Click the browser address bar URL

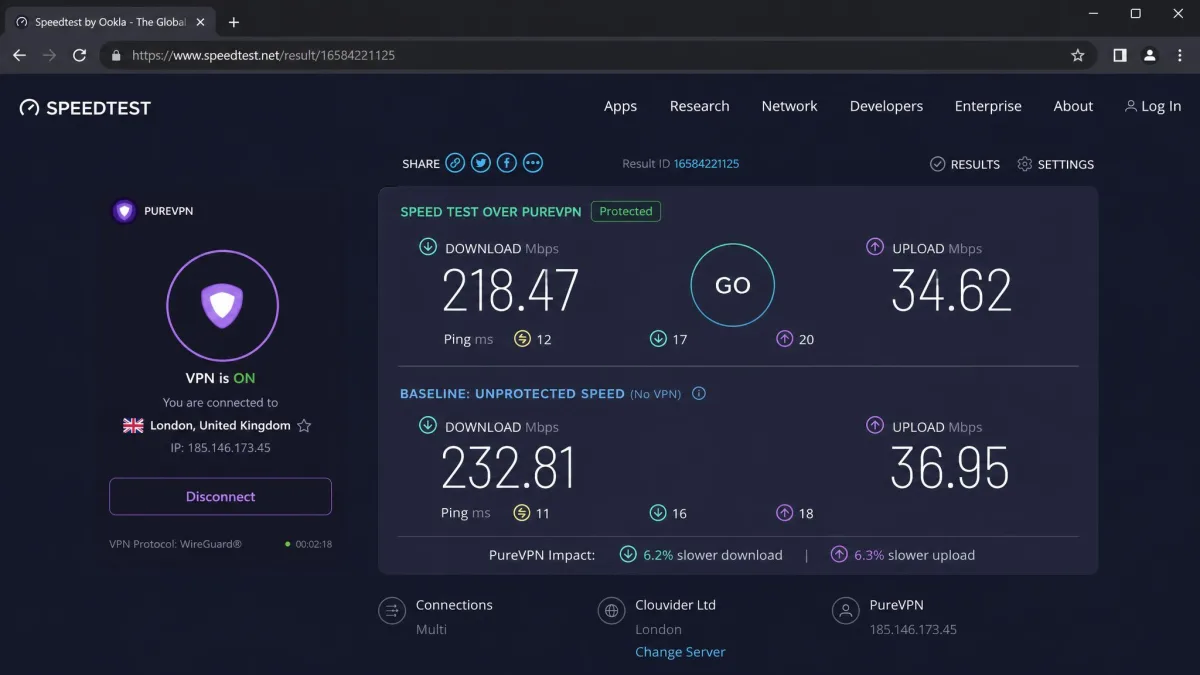(263, 55)
